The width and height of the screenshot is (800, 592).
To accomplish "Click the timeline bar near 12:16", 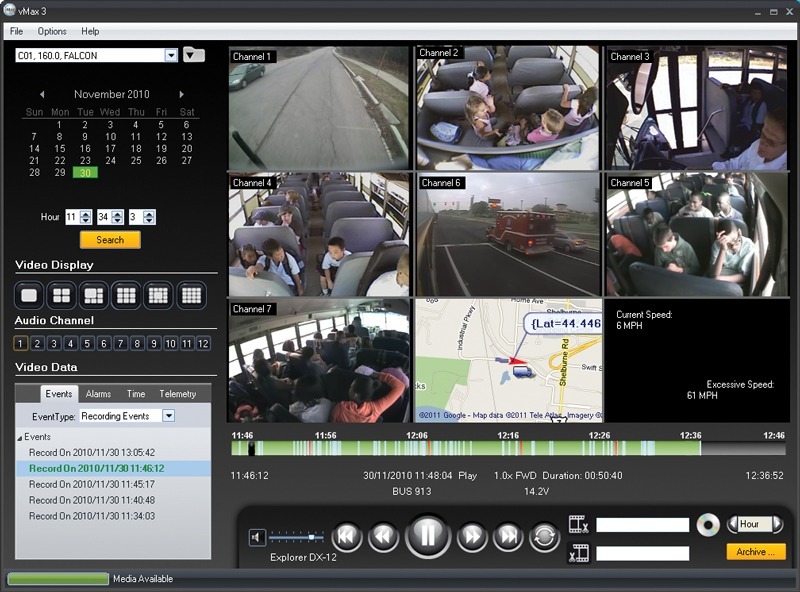I will 508,449.
